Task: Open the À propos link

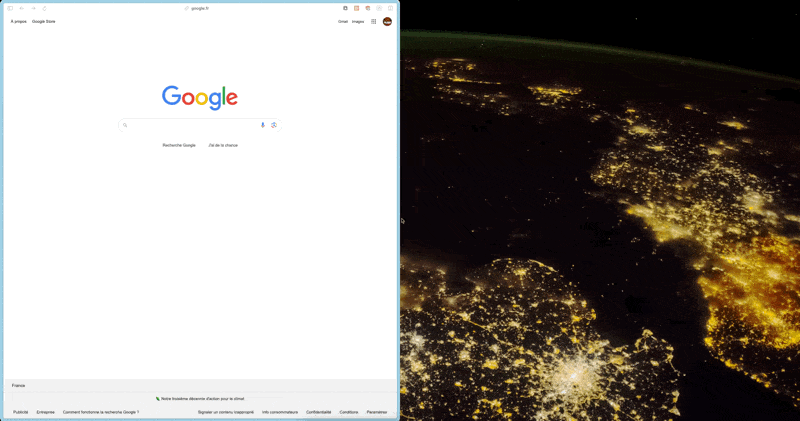Action: tap(19, 21)
